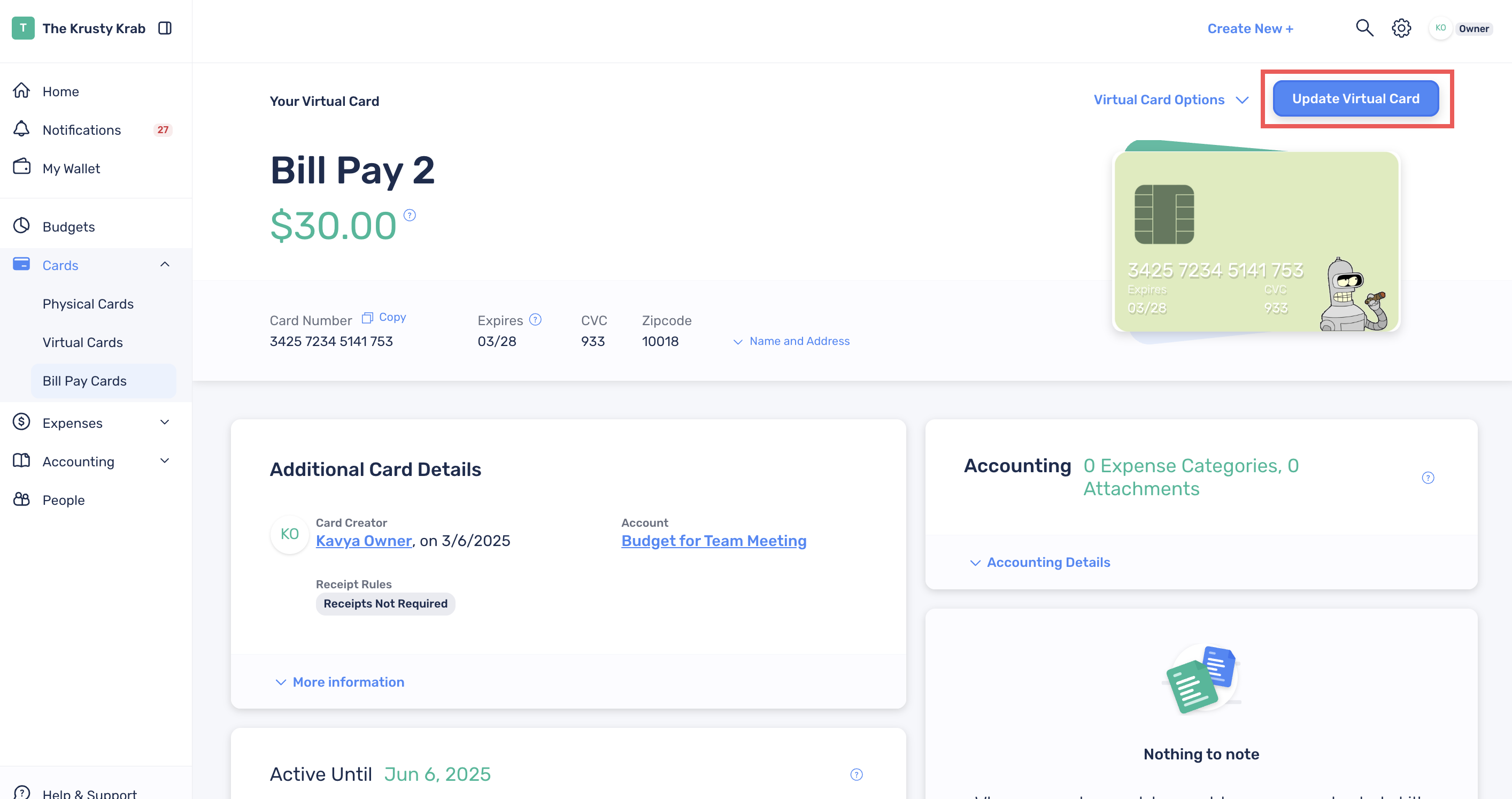Screen dimensions: 1512x799
Task: Click Update Virtual Card button
Action: [1355, 98]
